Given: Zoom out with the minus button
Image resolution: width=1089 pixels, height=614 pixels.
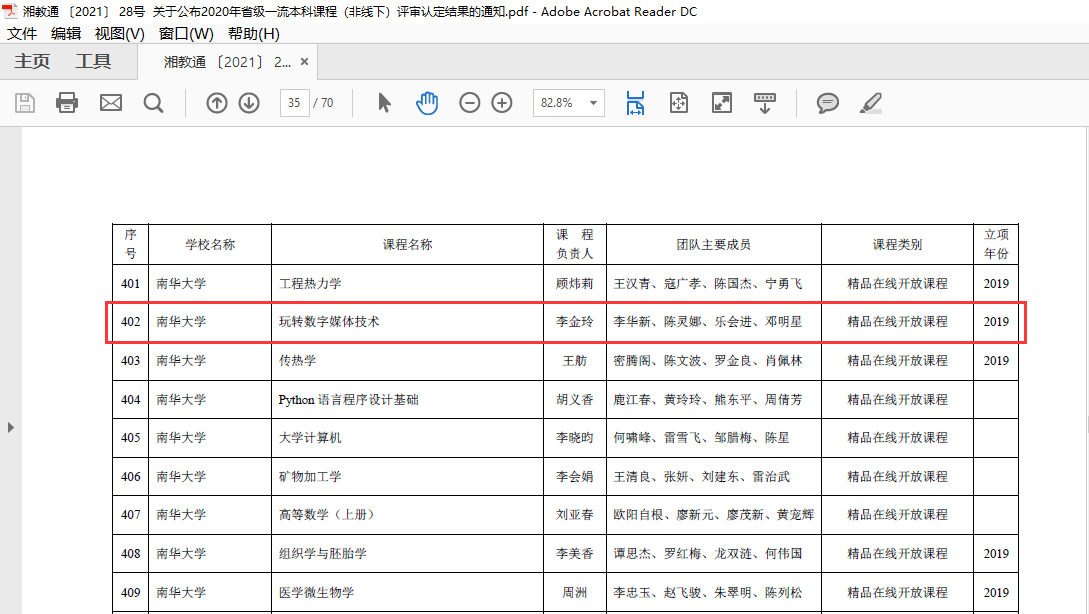Looking at the screenshot, I should pyautogui.click(x=470, y=103).
